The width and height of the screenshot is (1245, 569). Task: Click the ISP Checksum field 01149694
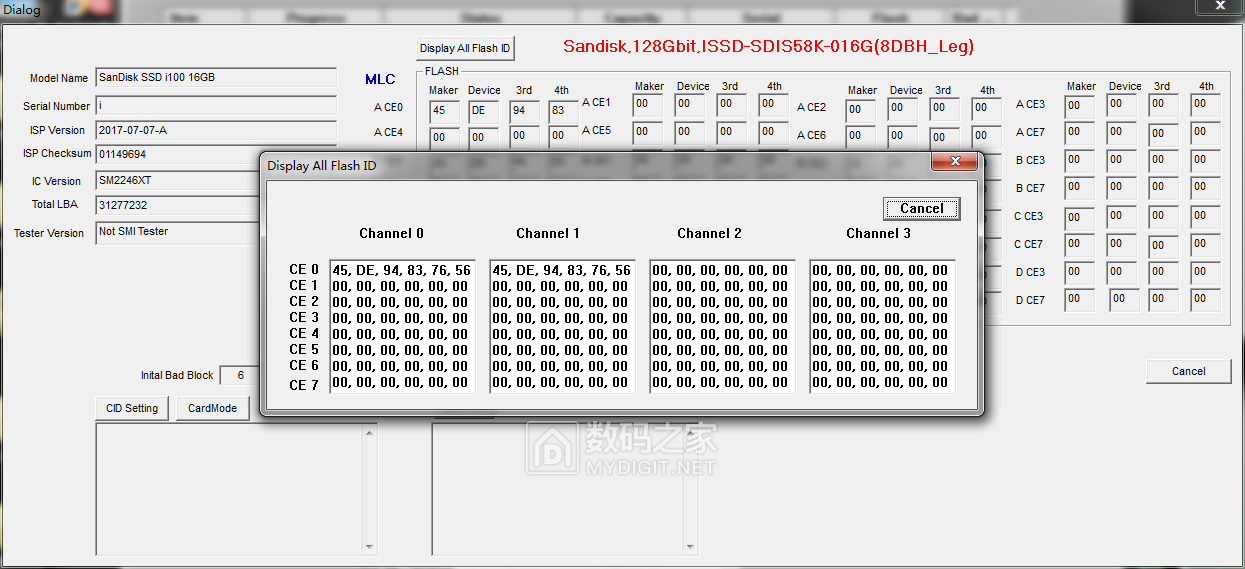pyautogui.click(x=216, y=155)
